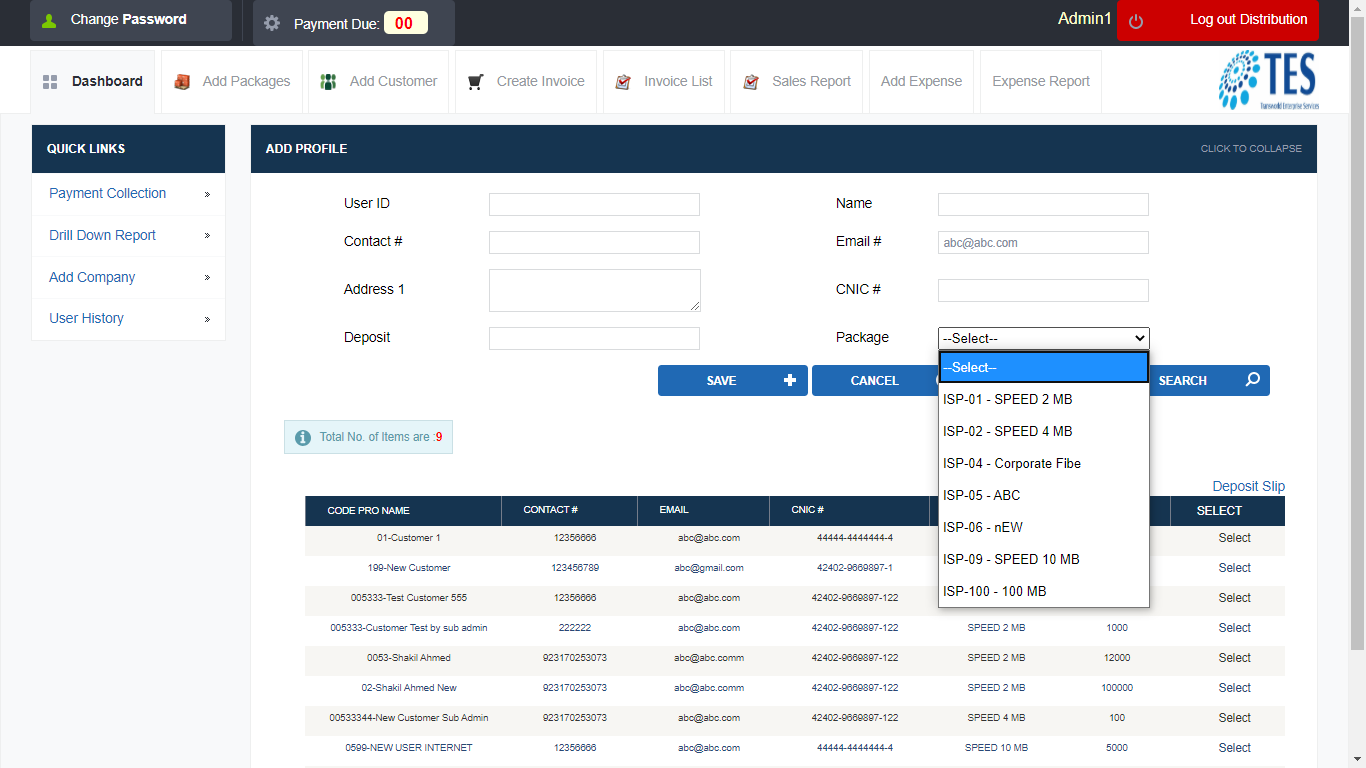
Task: Choose ISP-100 - 100 MB package
Action: pyautogui.click(x=1043, y=591)
